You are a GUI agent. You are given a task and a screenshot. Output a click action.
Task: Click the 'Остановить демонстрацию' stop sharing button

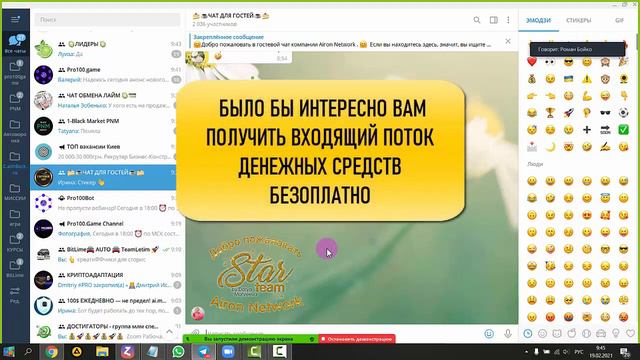coord(357,339)
